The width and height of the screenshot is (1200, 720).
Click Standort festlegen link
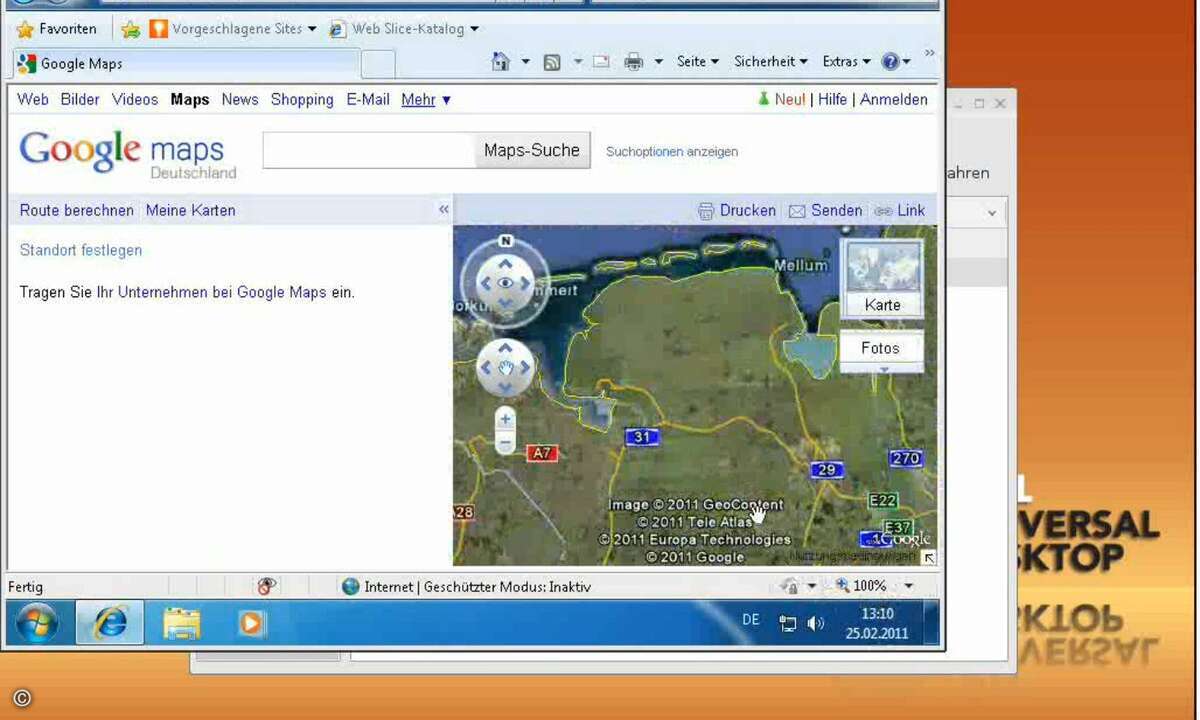[x=81, y=251]
